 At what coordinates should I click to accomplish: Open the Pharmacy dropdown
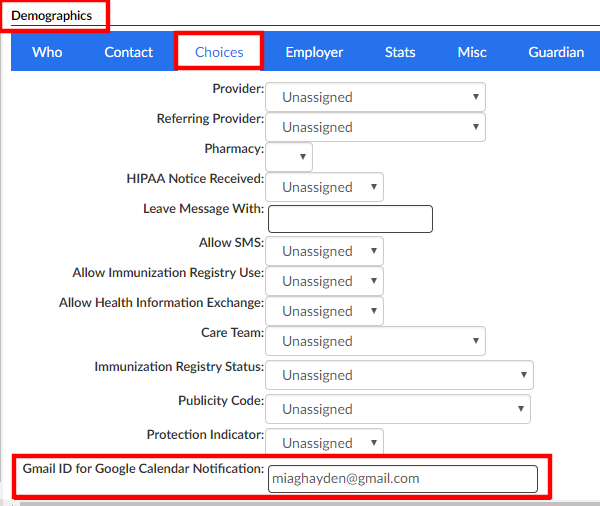pos(289,157)
